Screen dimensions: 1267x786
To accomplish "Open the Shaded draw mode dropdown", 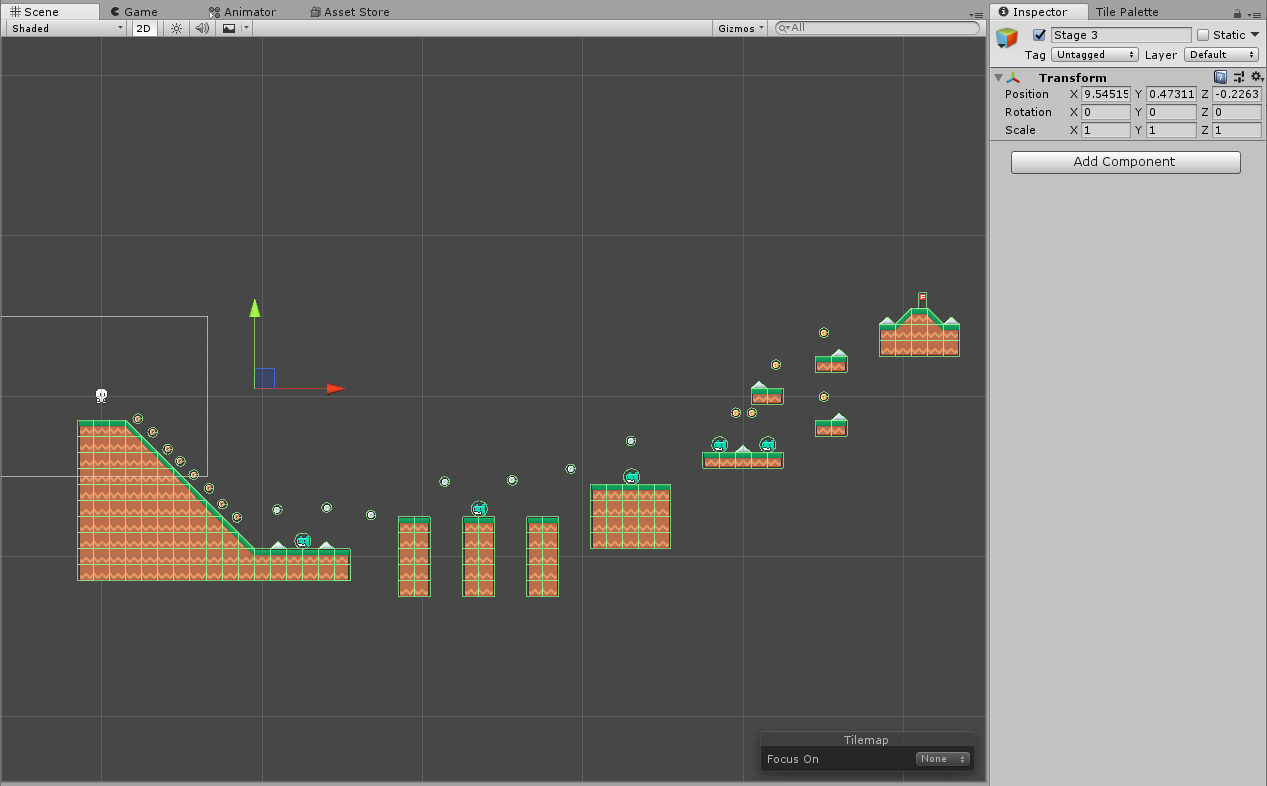I will (67, 28).
